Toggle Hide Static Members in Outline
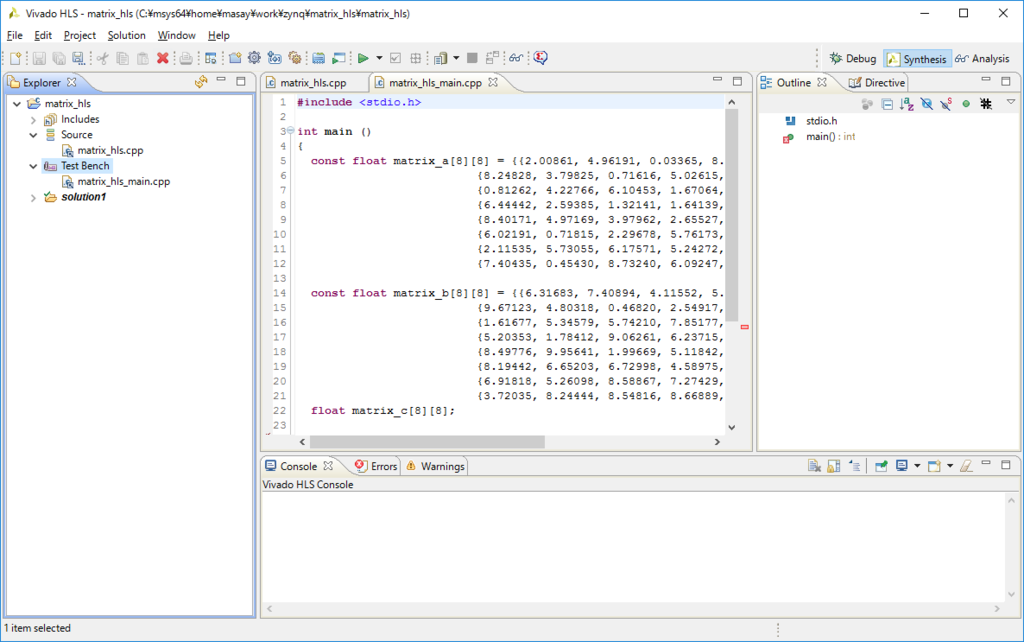The width and height of the screenshot is (1024, 642). [x=946, y=104]
